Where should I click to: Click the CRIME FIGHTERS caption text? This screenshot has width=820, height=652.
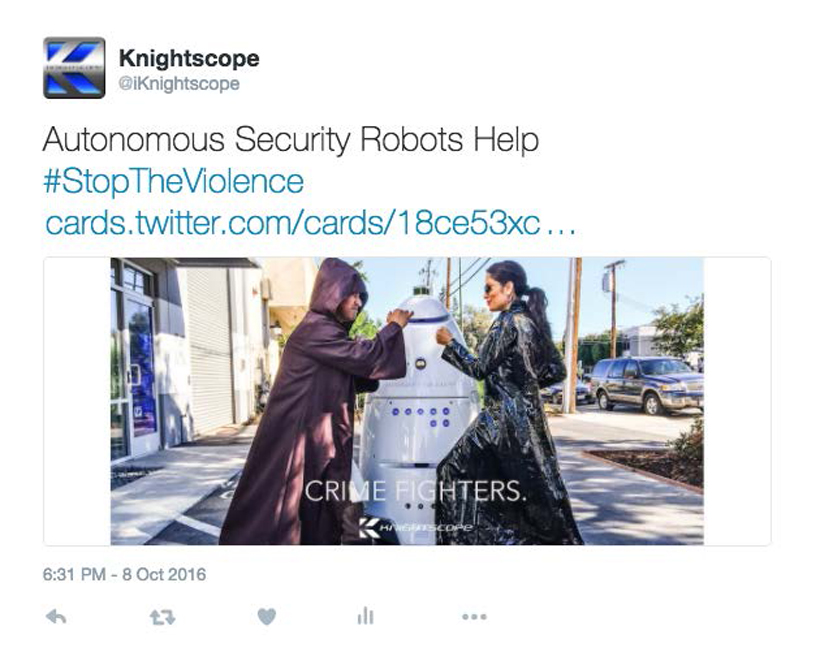click(414, 491)
